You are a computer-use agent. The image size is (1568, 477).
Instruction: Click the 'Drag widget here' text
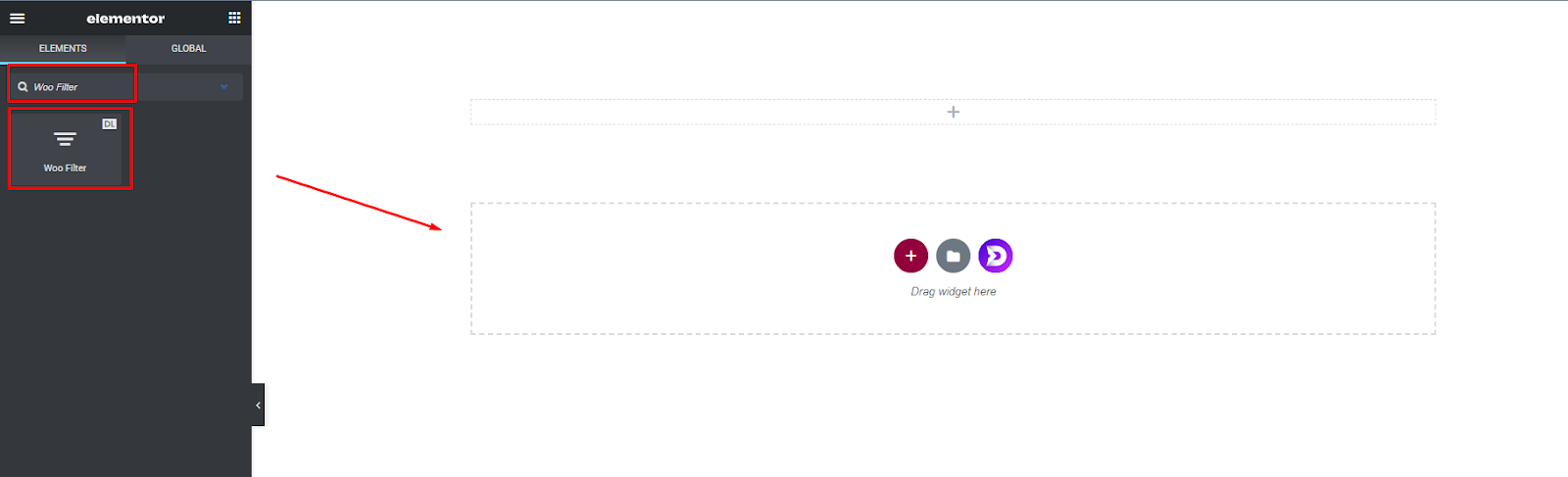click(954, 292)
